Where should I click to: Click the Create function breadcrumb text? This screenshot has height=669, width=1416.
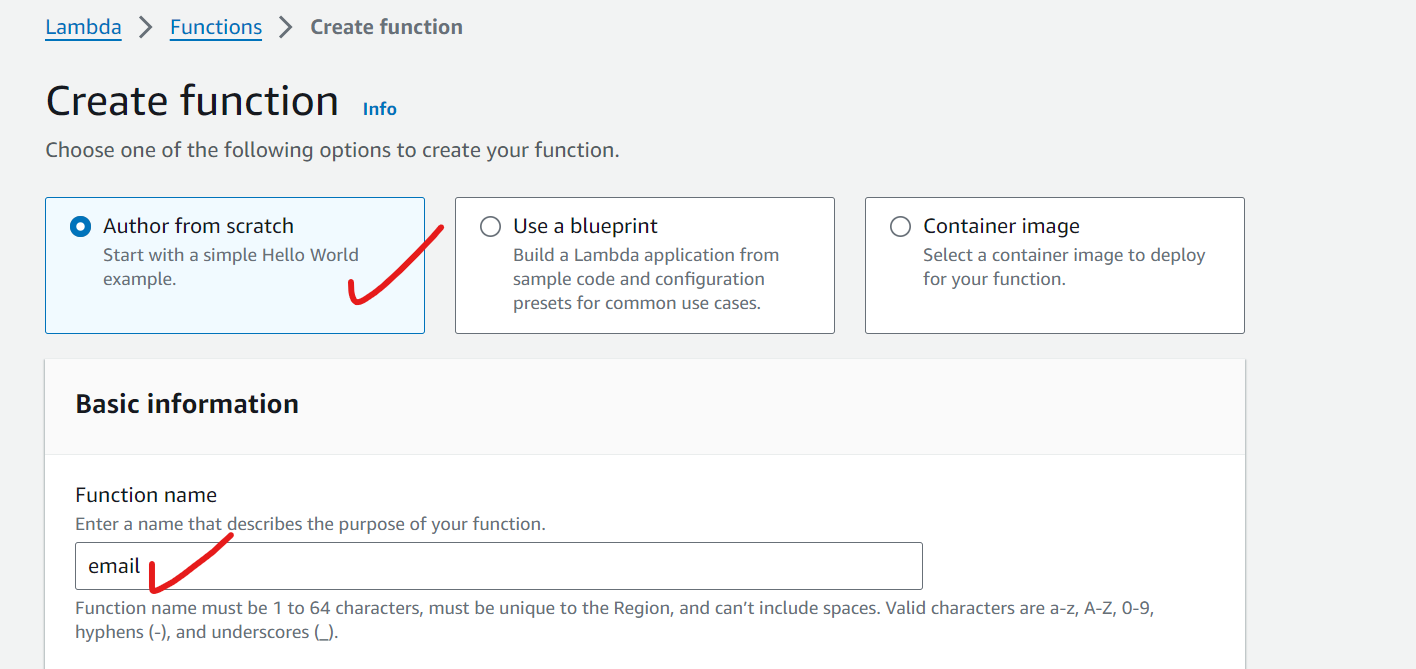click(x=386, y=27)
